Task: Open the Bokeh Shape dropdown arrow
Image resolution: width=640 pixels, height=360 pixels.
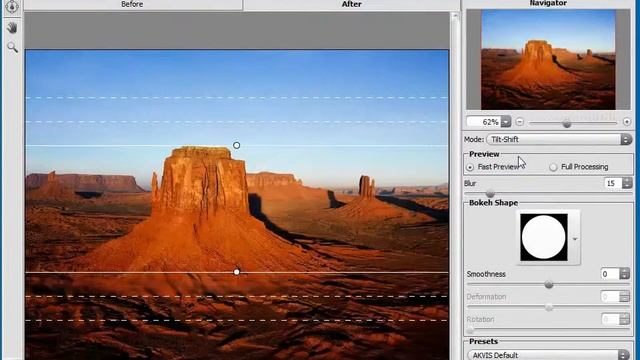Action: coord(575,239)
